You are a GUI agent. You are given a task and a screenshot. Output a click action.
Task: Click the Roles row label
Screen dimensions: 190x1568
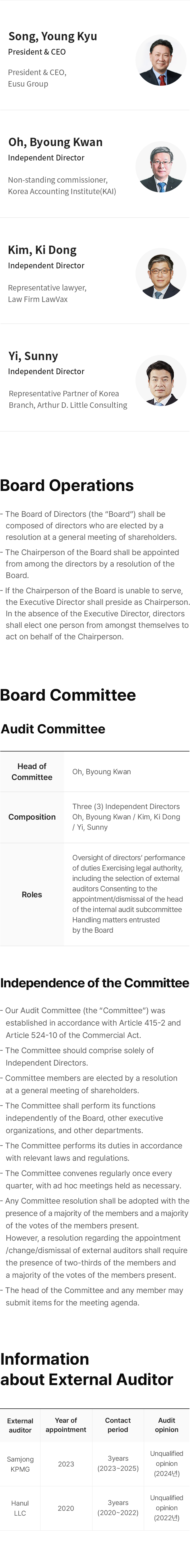click(x=32, y=895)
